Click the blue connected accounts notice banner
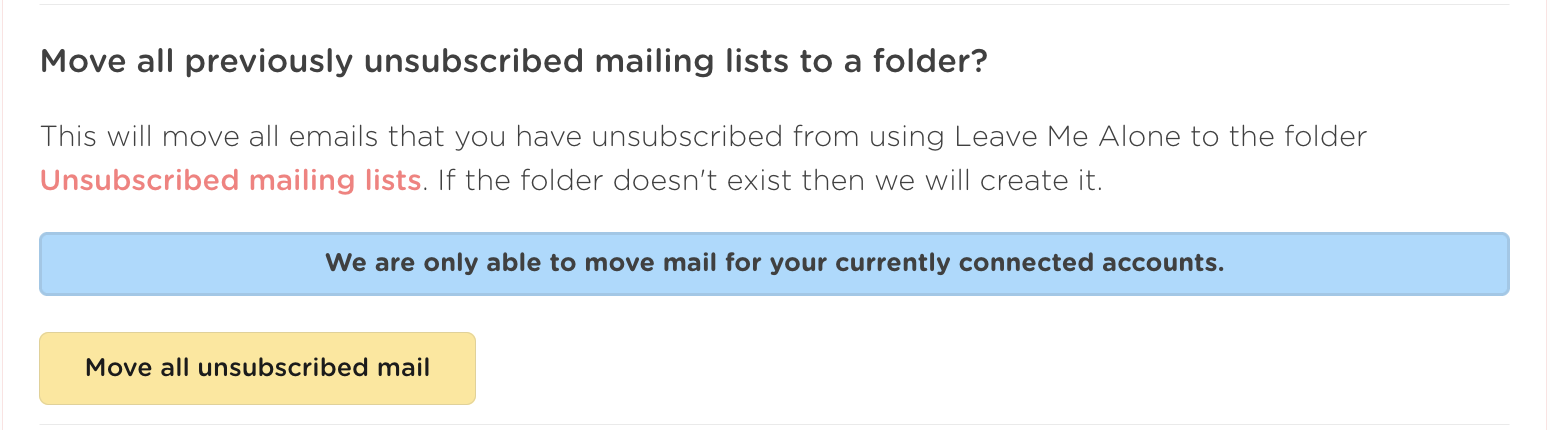Screen dimensions: 1550x430 (773, 264)
